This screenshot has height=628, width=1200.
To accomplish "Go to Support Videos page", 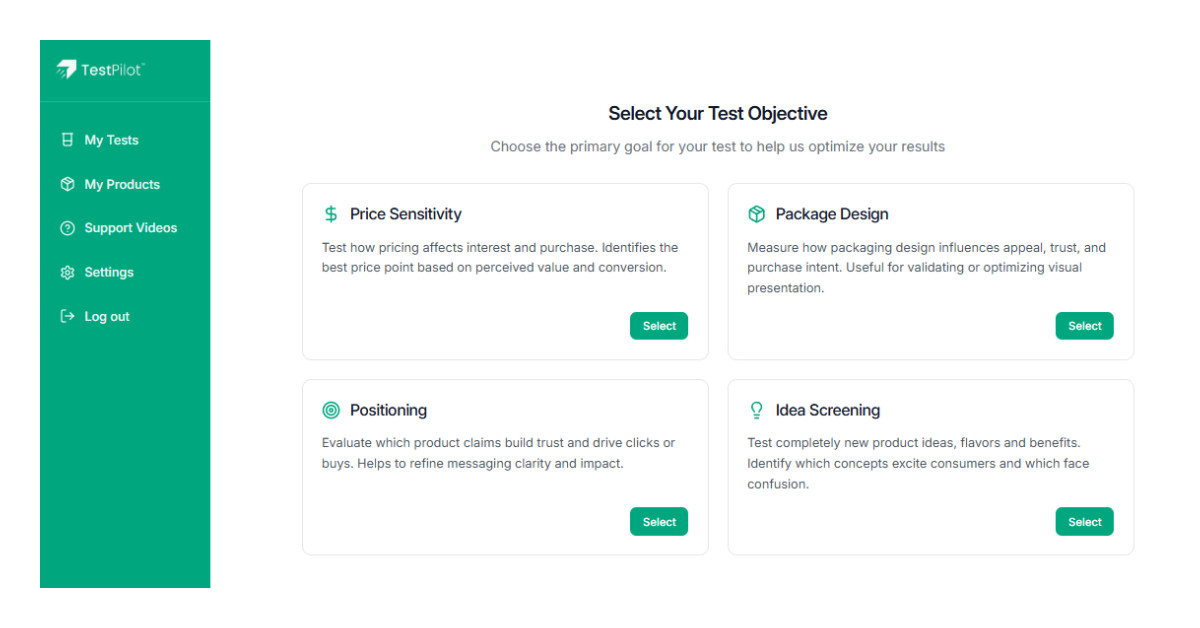I will [130, 228].
